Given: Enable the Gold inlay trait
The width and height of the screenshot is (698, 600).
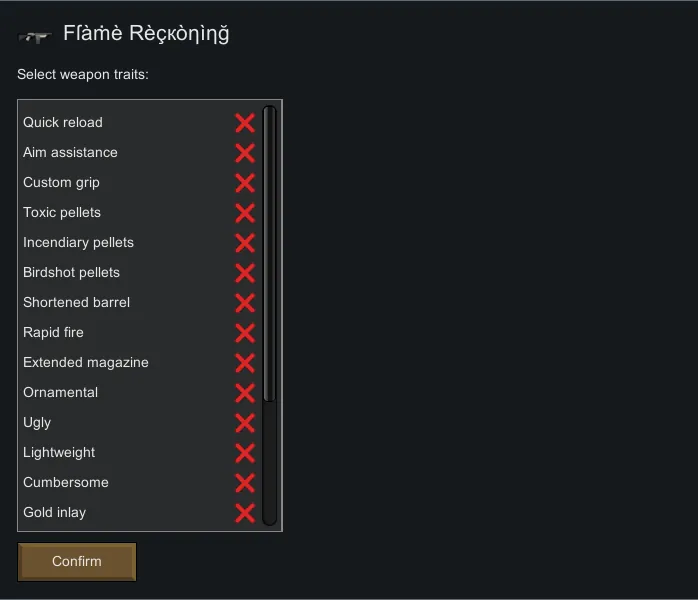Looking at the screenshot, I should [245, 513].
